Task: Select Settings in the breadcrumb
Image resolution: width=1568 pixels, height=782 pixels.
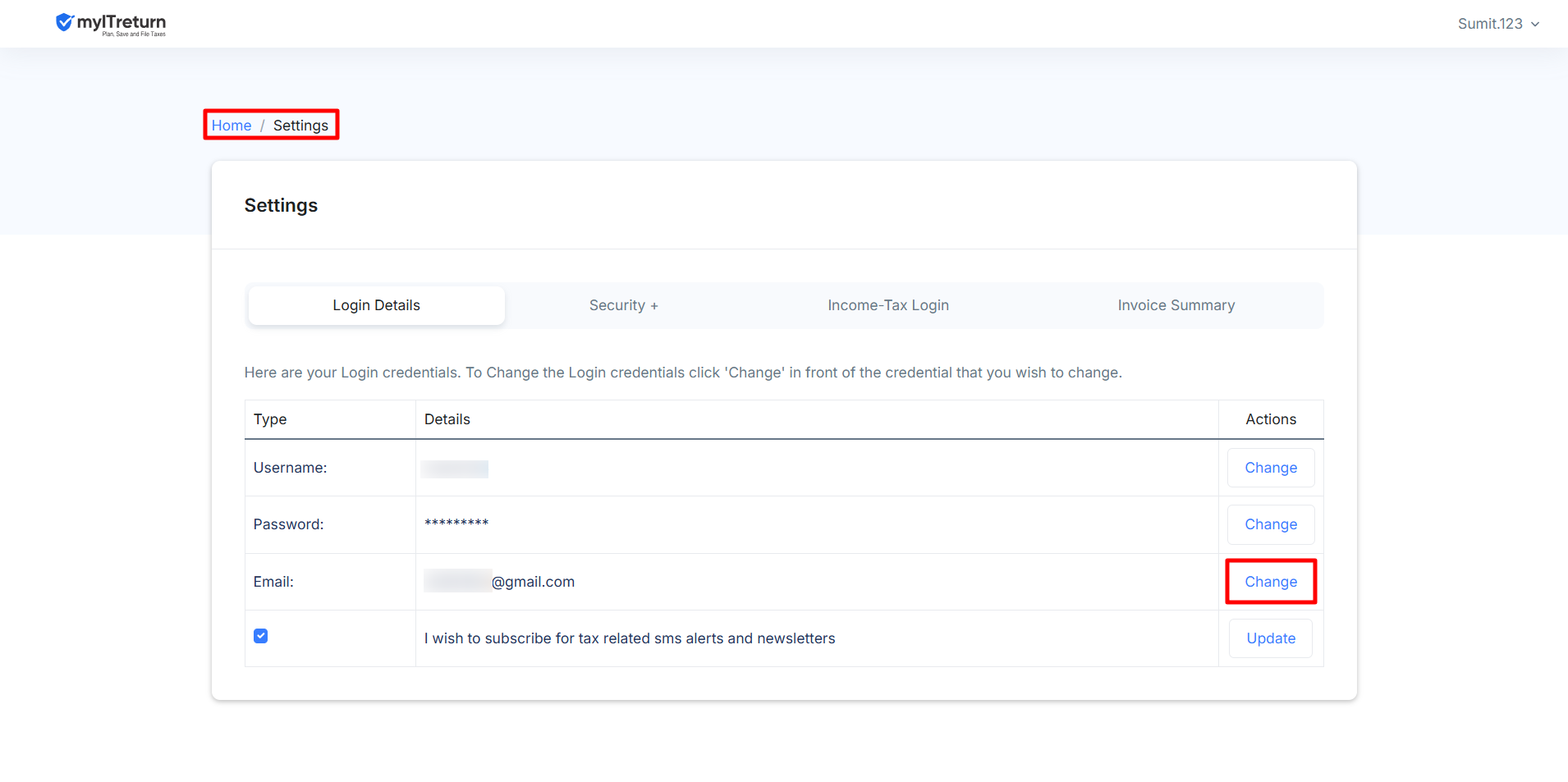Action: click(x=300, y=126)
